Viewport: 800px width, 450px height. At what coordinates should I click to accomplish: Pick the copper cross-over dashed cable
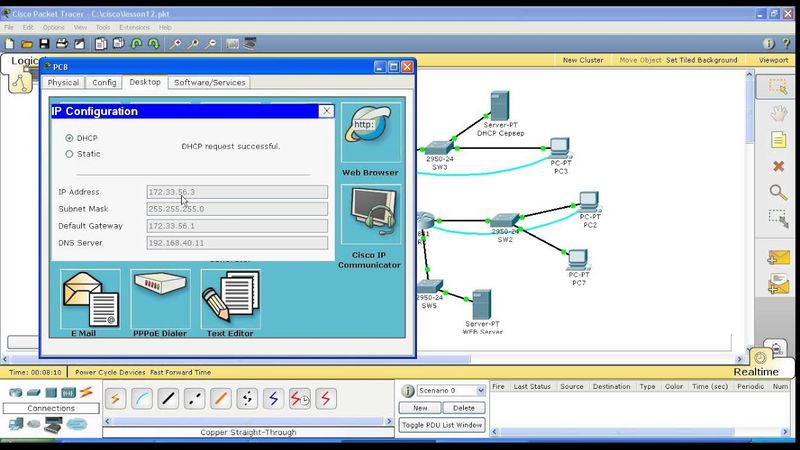[x=194, y=398]
